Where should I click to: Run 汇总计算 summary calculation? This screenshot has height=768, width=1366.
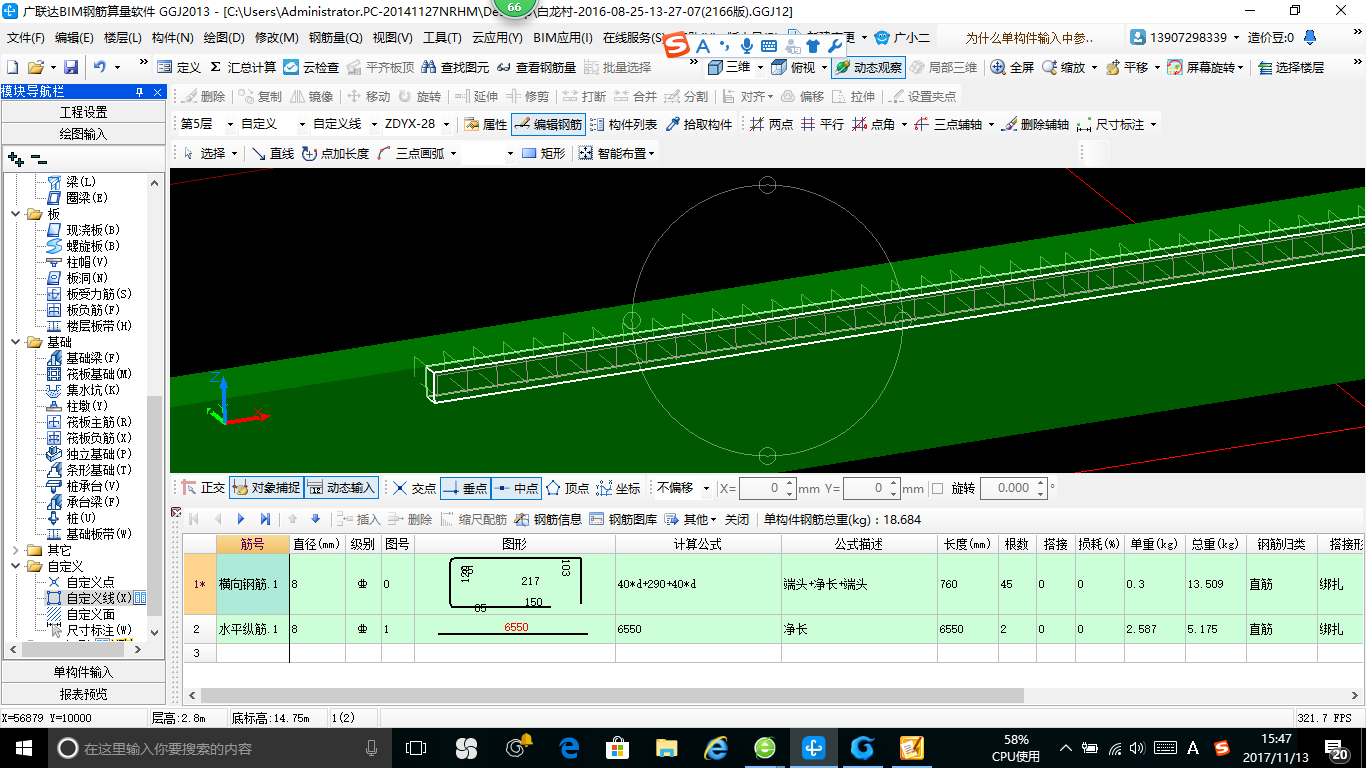[x=243, y=67]
